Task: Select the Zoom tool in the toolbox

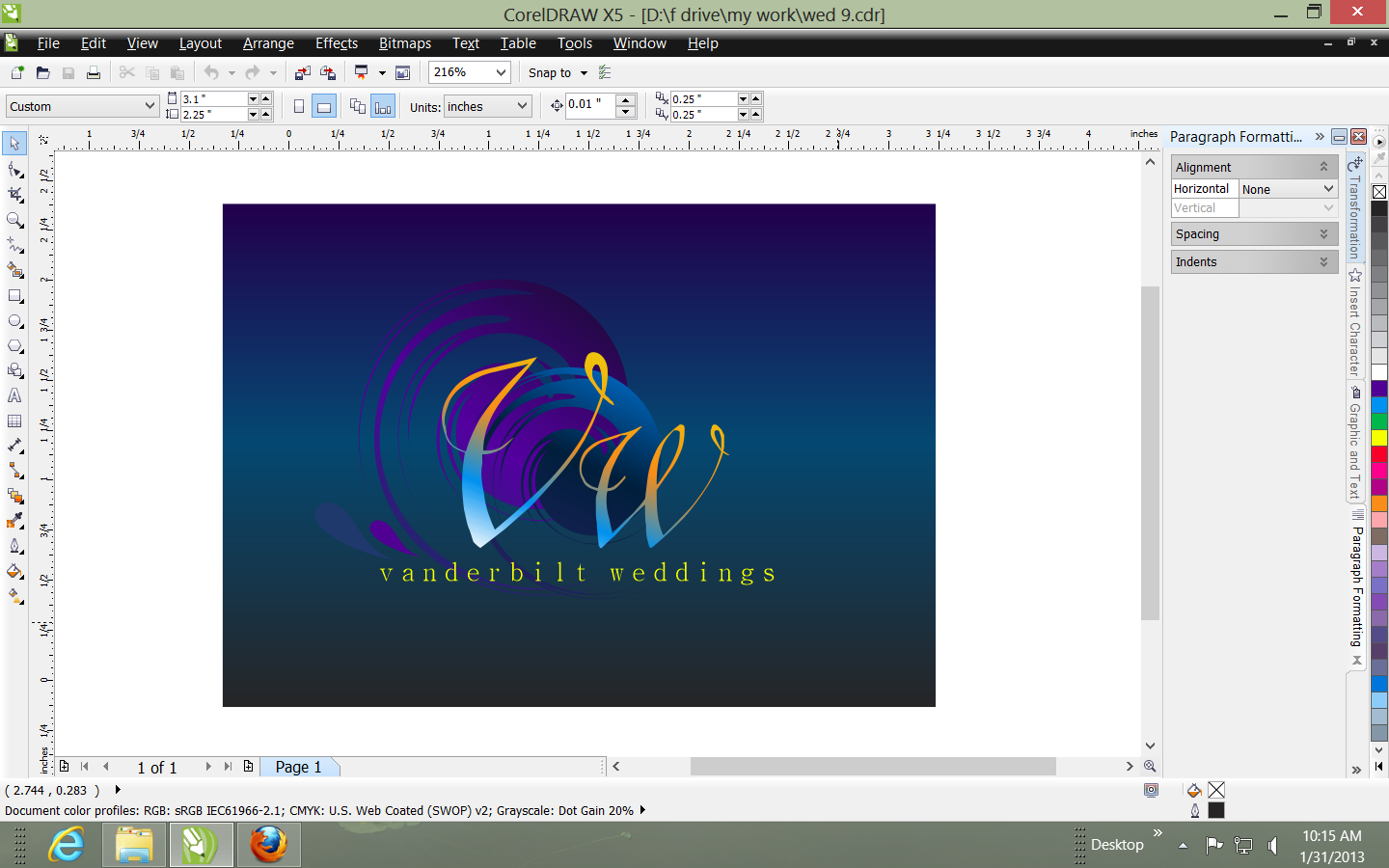Action: pyautogui.click(x=14, y=220)
